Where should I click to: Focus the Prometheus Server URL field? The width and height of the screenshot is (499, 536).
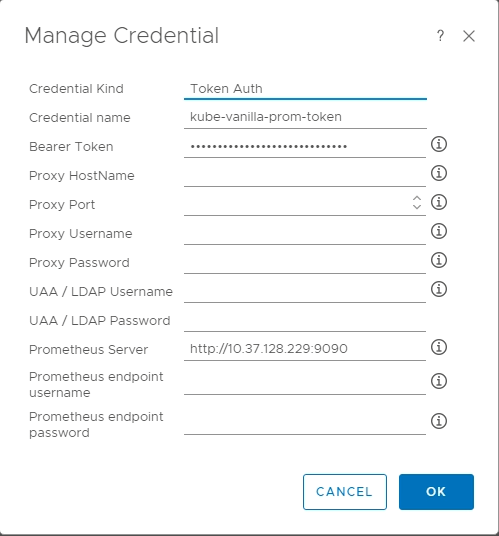pyautogui.click(x=305, y=349)
